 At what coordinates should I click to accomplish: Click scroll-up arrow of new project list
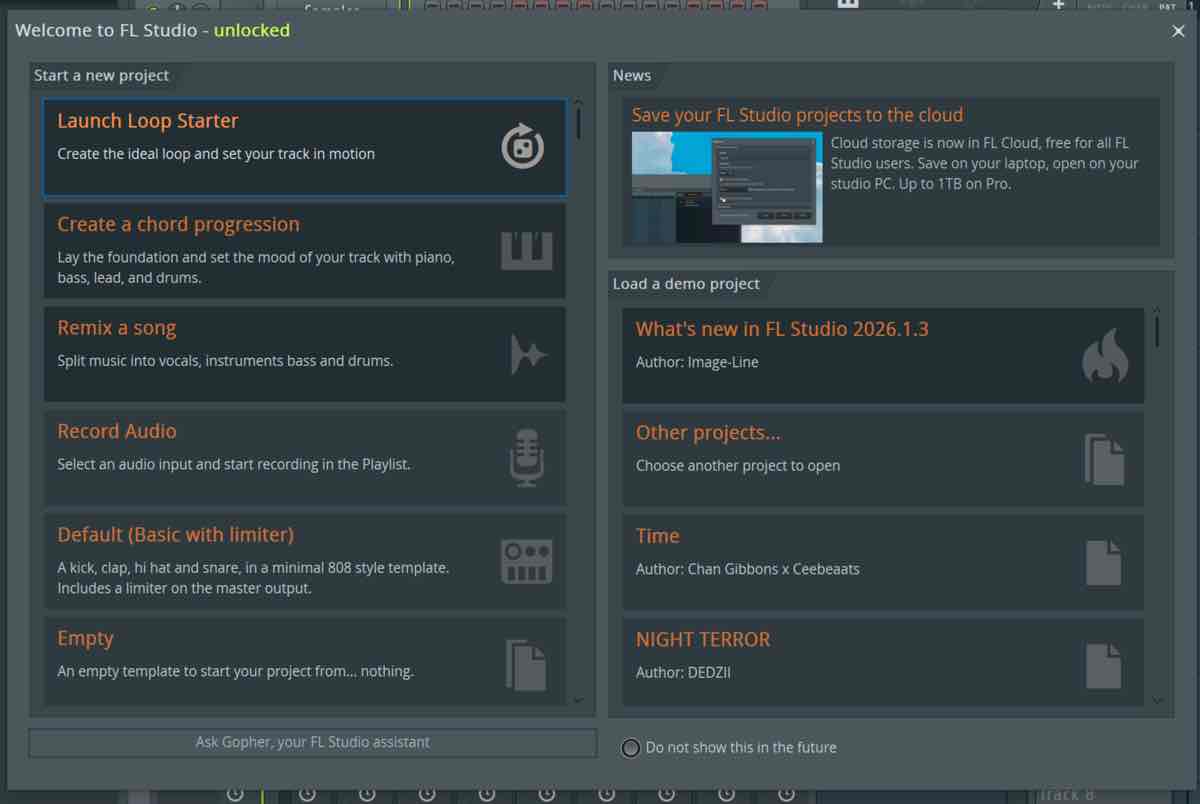[x=578, y=101]
